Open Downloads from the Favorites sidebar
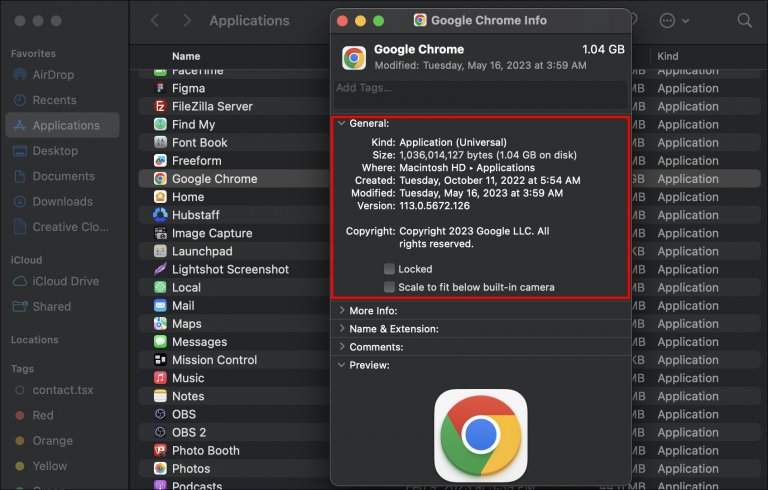 pyautogui.click(x=62, y=202)
